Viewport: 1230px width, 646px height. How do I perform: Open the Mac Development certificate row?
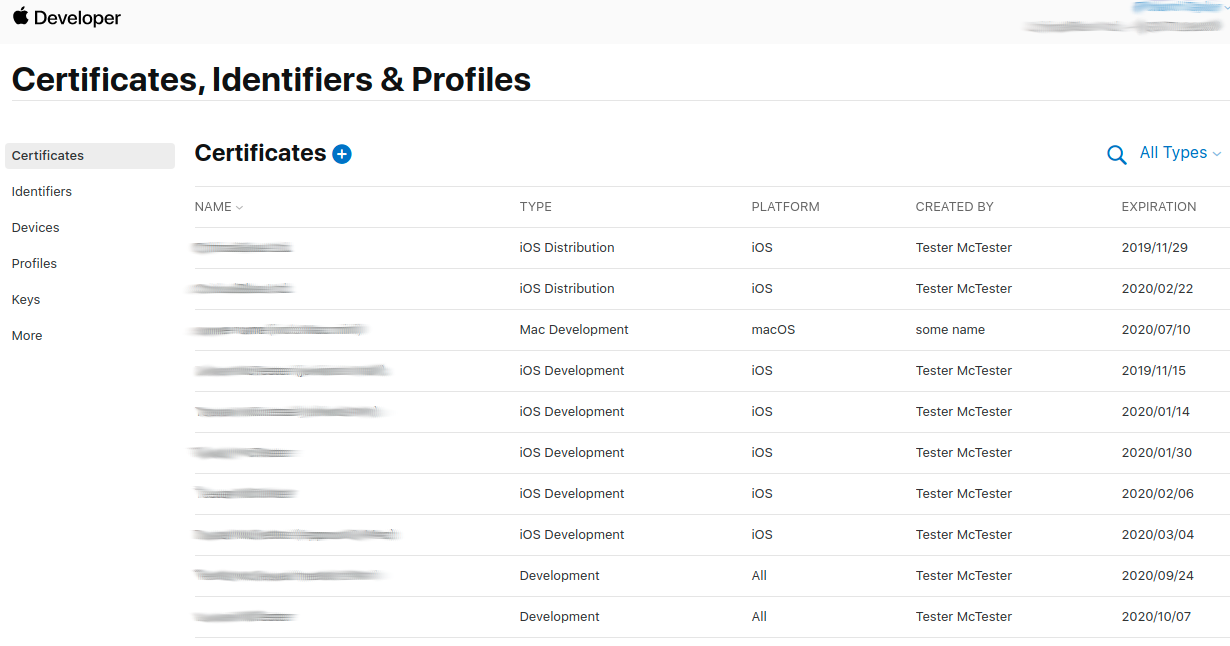pyautogui.click(x=573, y=329)
